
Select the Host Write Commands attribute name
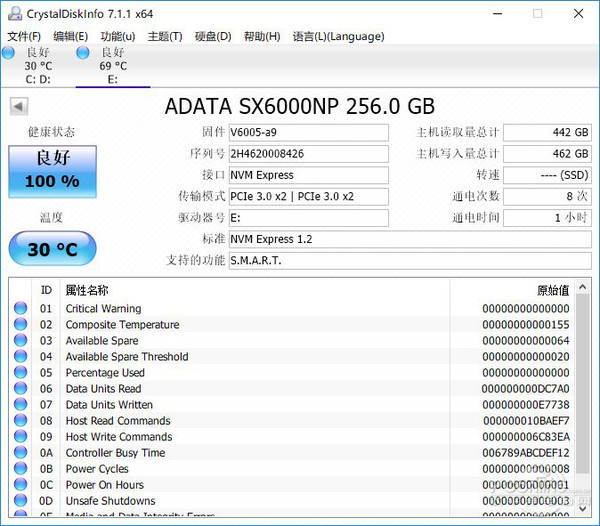pos(119,437)
